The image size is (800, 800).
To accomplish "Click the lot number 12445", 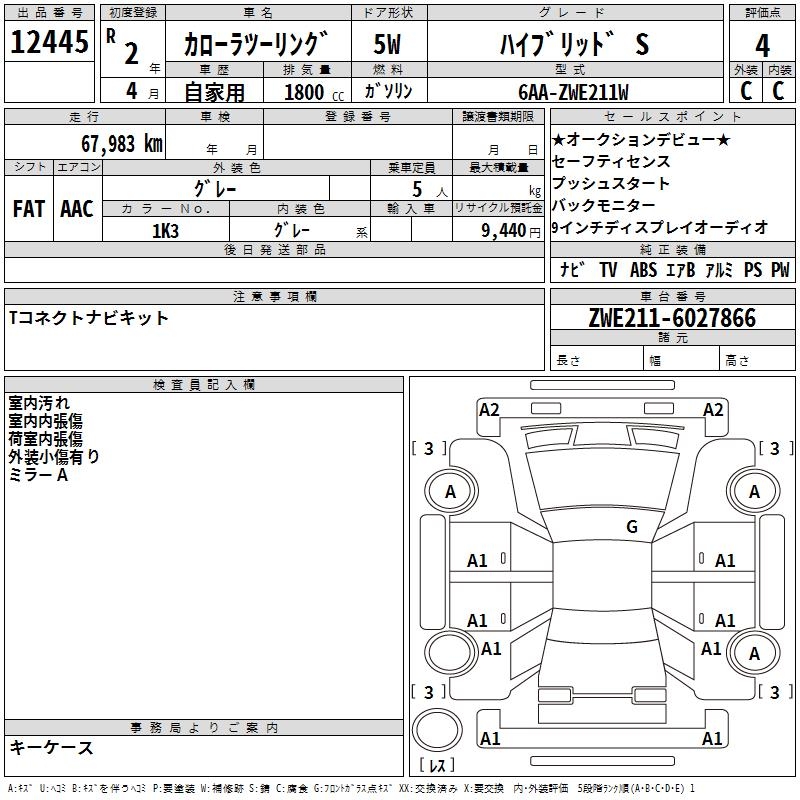I will click(x=49, y=42).
